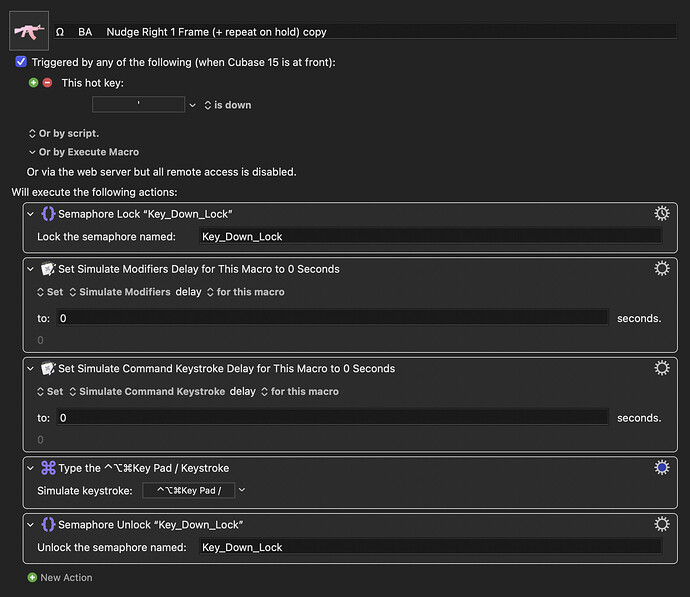This screenshot has width=690, height=597.
Task: Collapse the Semaphore Unlock action
Action: point(30,525)
